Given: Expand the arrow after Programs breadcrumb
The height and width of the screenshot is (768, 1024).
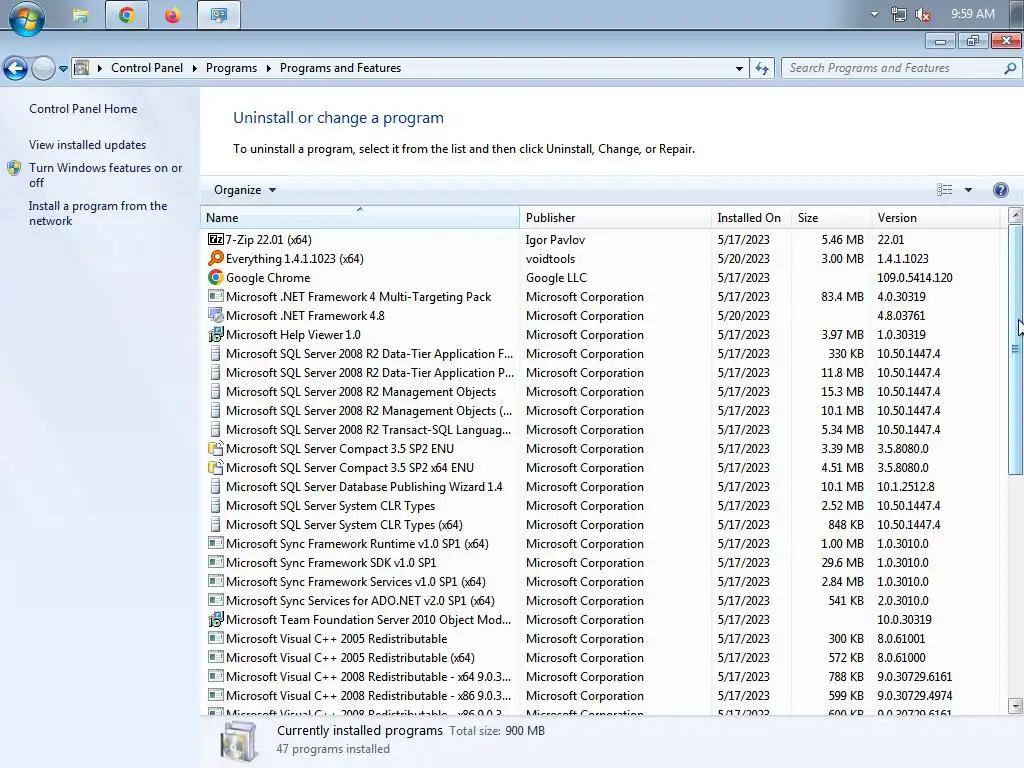Looking at the screenshot, I should coord(268,68).
